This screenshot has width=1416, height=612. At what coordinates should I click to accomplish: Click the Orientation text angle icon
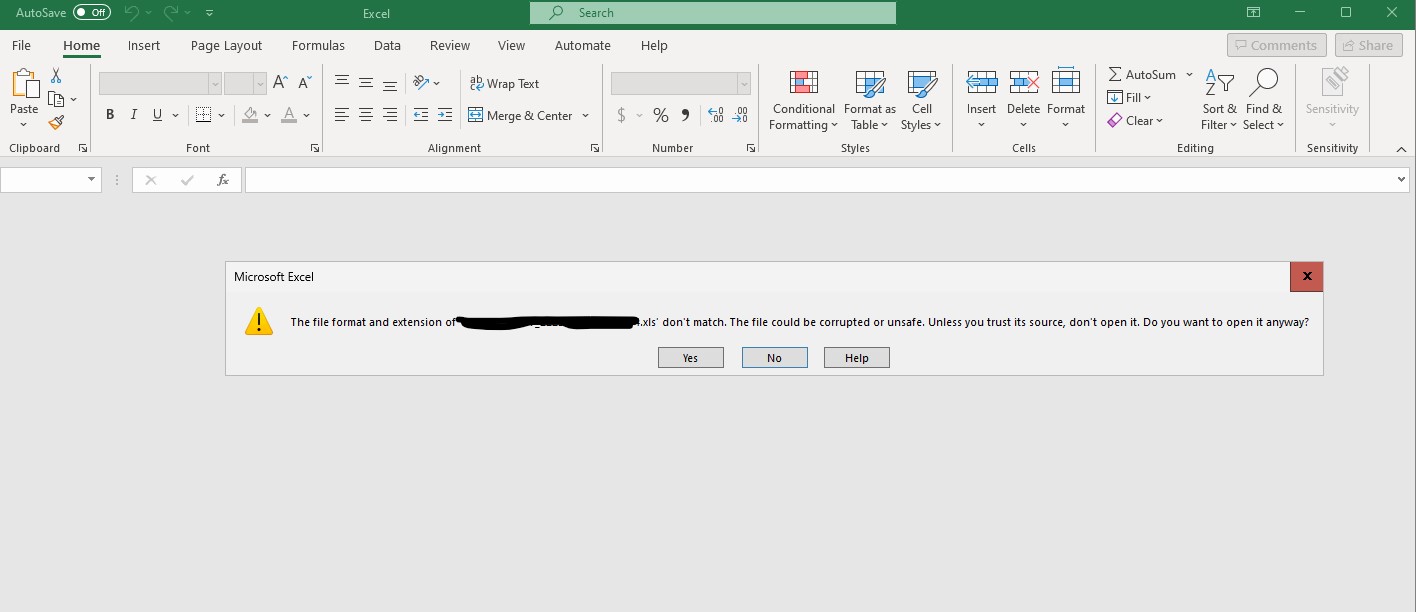pyautogui.click(x=422, y=83)
